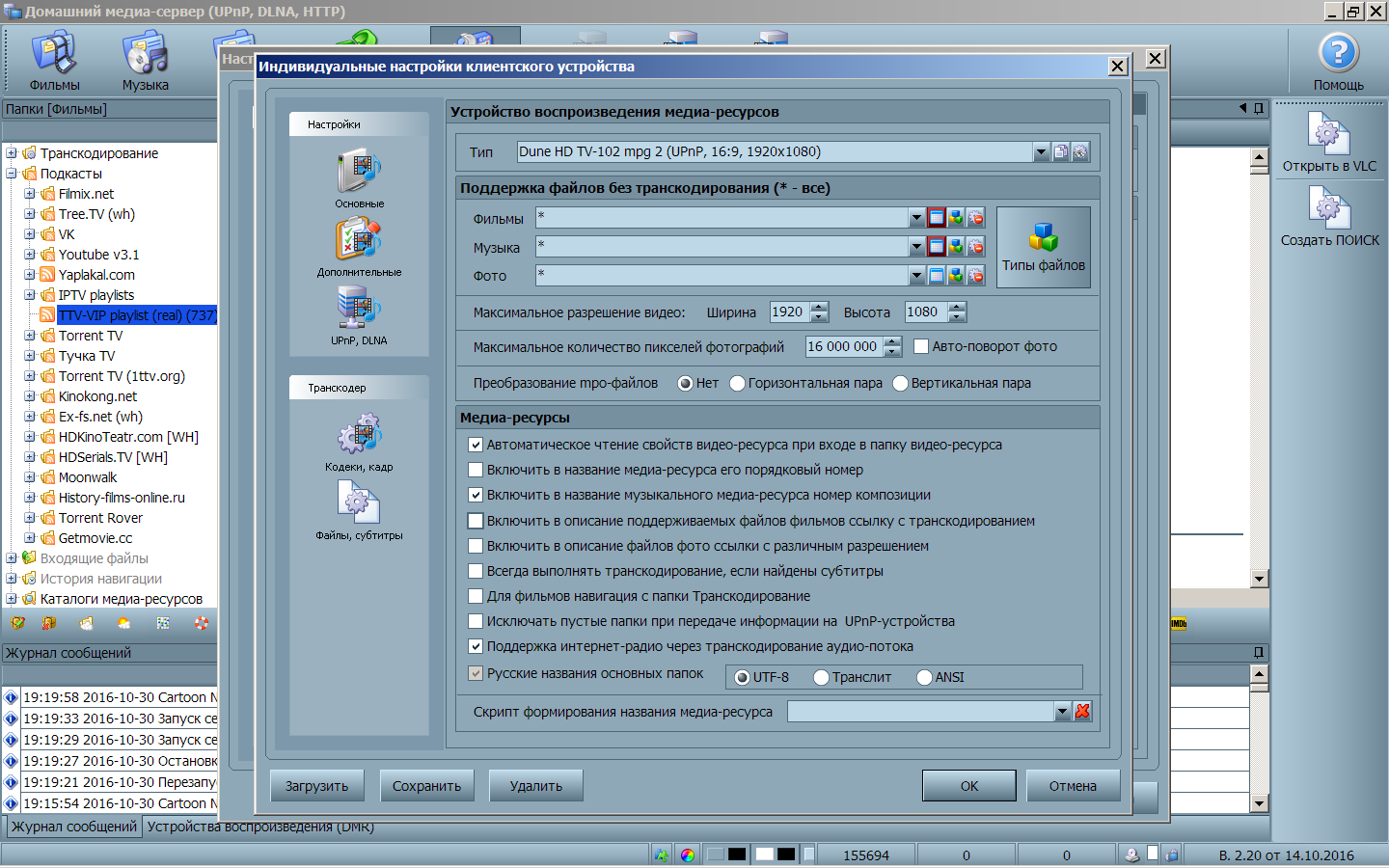
Task: Switch to Журнал сообщений bottom tab
Action: click(x=74, y=827)
